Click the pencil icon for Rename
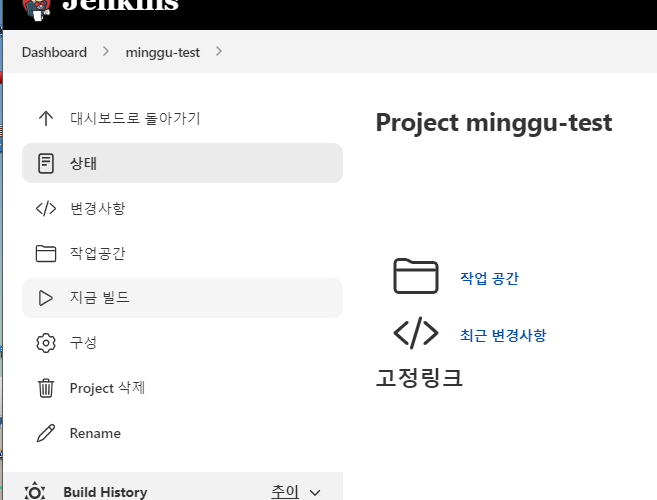The image size is (657, 500). 46,433
